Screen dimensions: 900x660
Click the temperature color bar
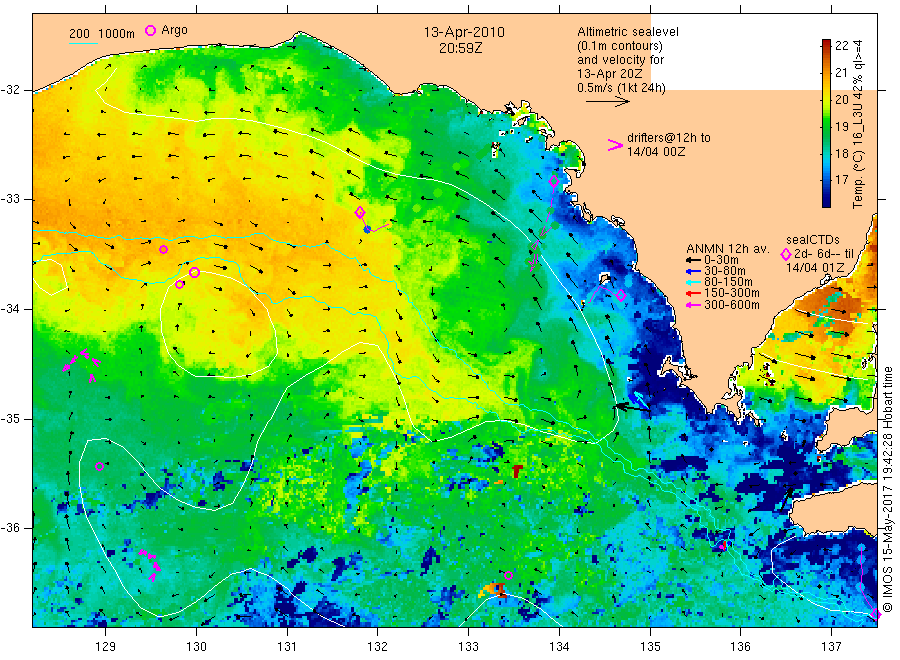(826, 123)
